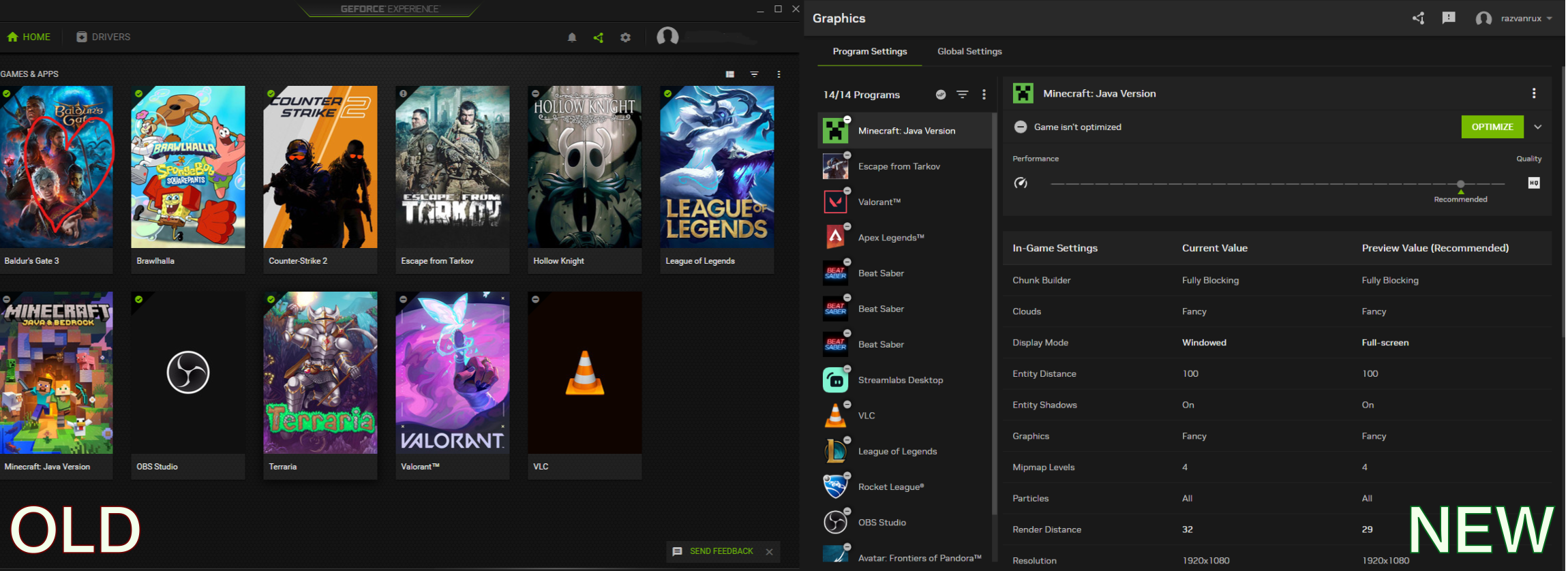This screenshot has height=571, width=1568.
Task: Open League of Legends game tile
Action: pyautogui.click(x=717, y=179)
